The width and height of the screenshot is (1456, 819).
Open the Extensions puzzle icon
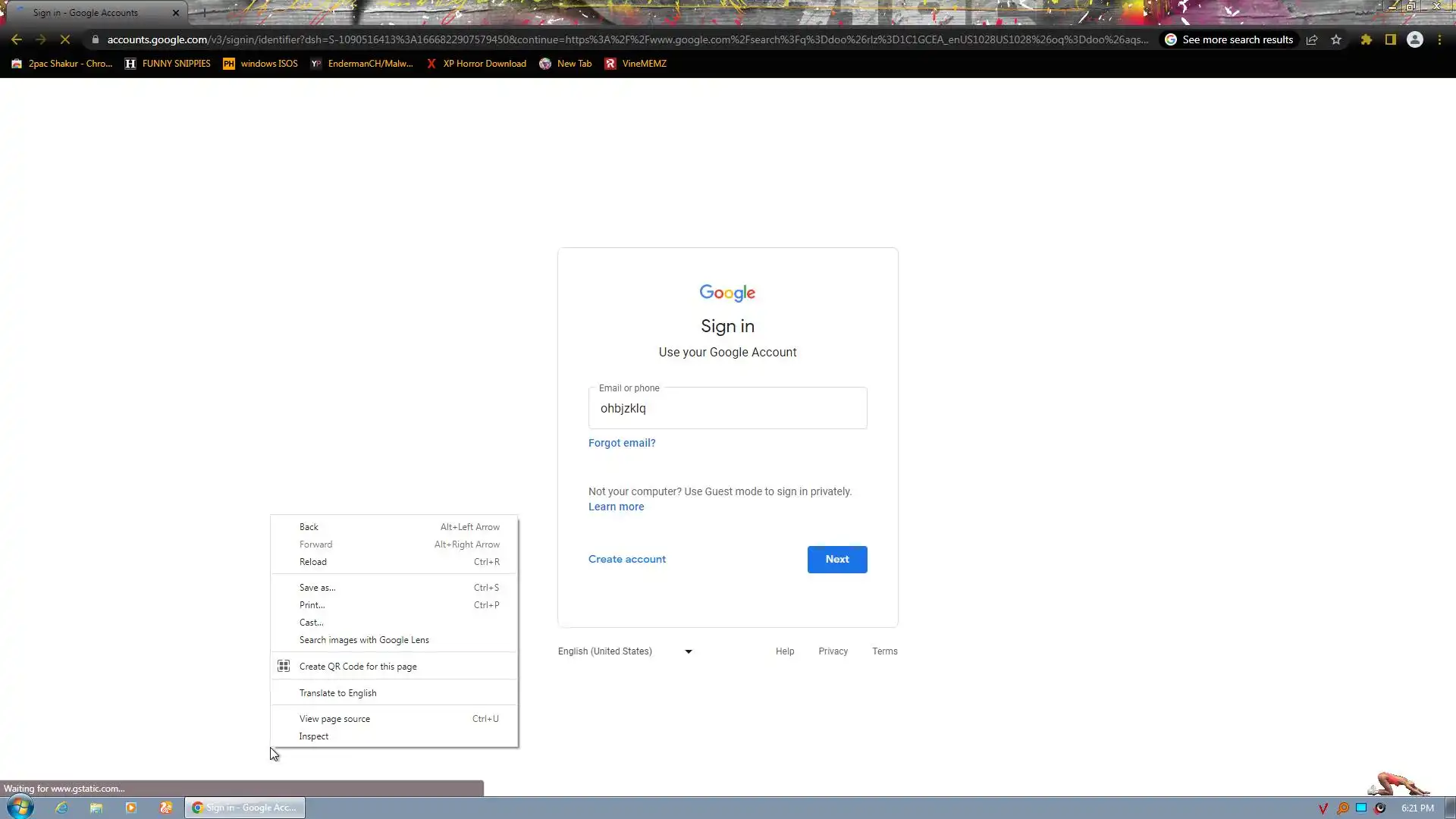pyautogui.click(x=1366, y=40)
